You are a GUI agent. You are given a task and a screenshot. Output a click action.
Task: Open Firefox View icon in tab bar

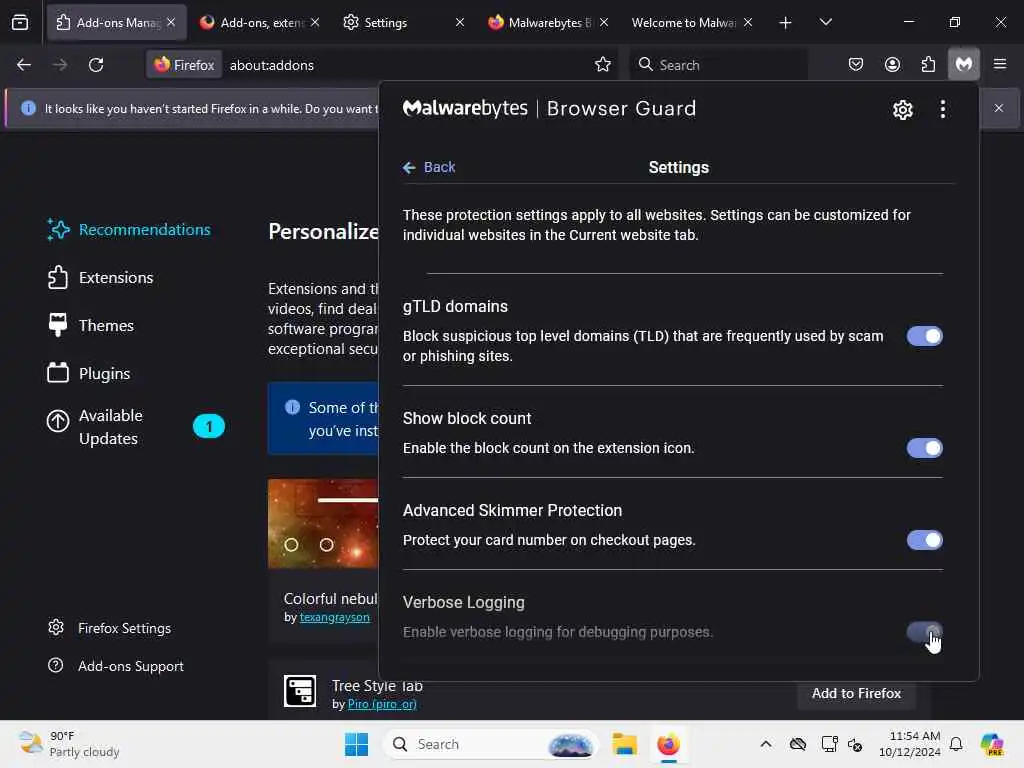point(20,22)
